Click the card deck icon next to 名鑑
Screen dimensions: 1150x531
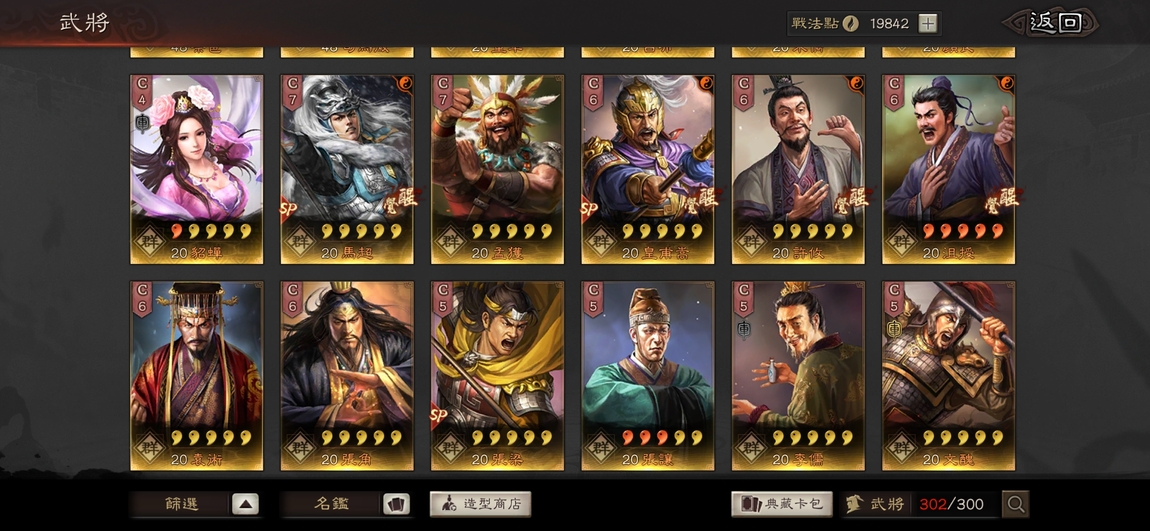[396, 504]
